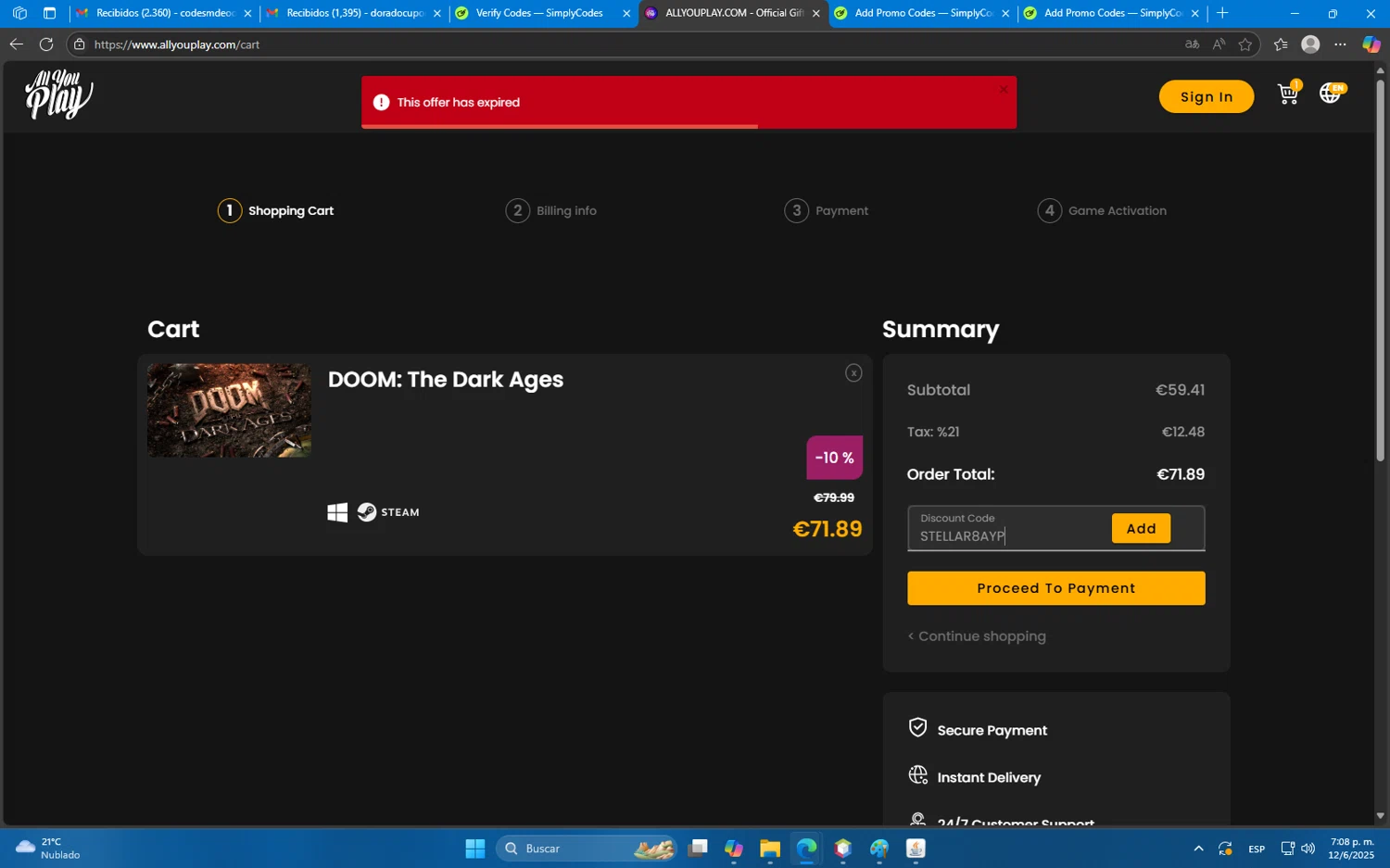Viewport: 1390px width, 868px height.
Task: Open the language globe selector
Action: click(x=1331, y=93)
